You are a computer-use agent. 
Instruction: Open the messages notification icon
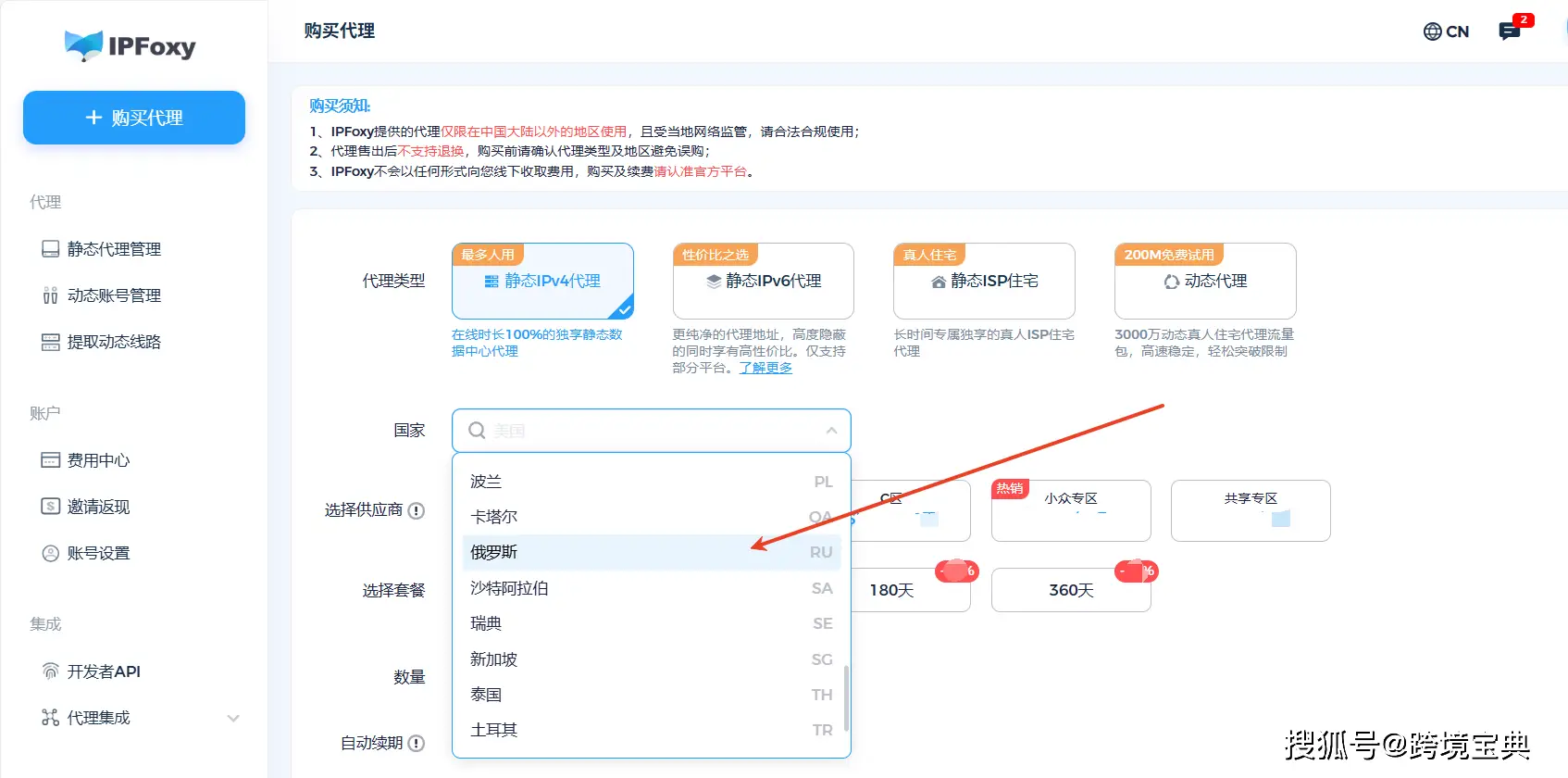click(1509, 31)
